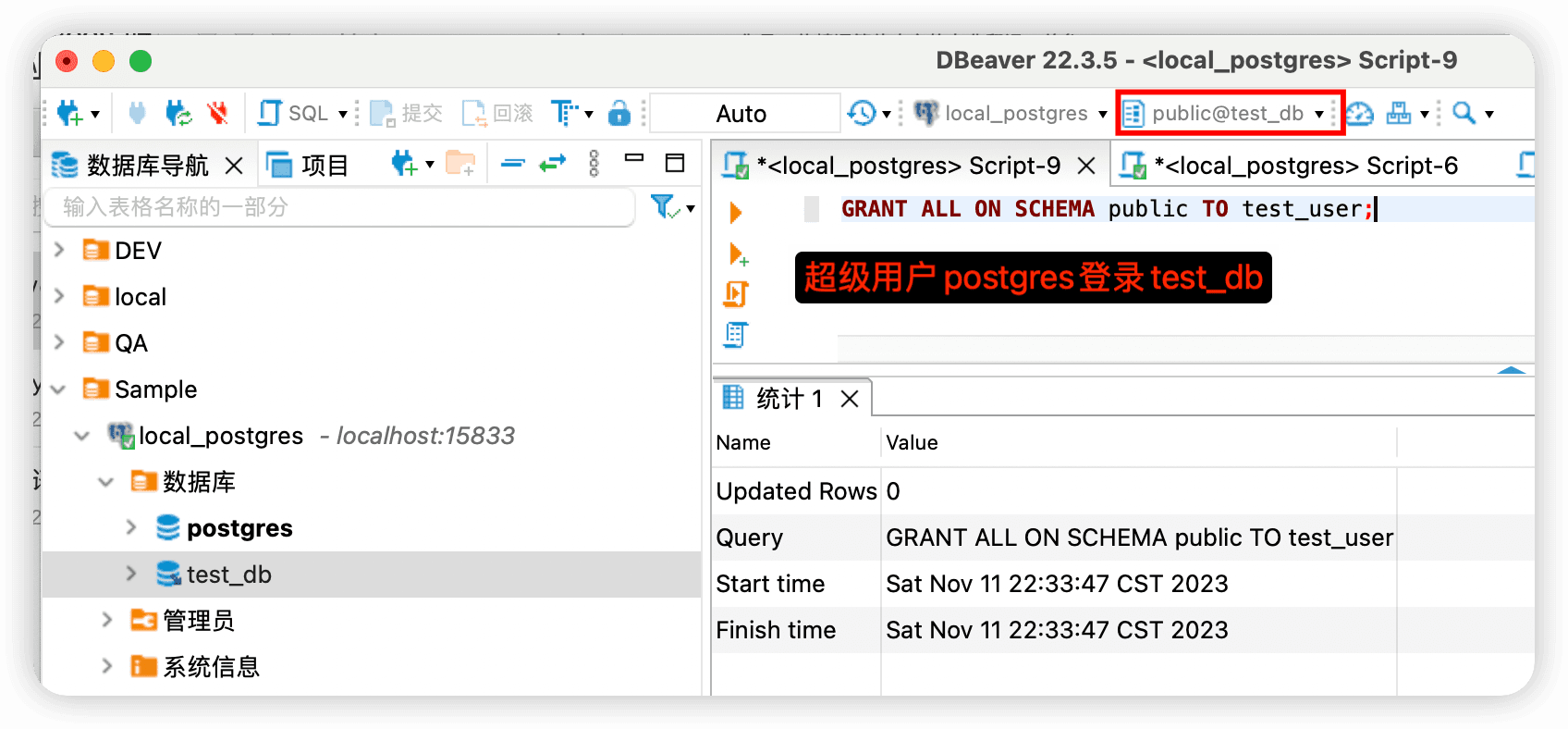Collapse the Sample folder

(59, 389)
